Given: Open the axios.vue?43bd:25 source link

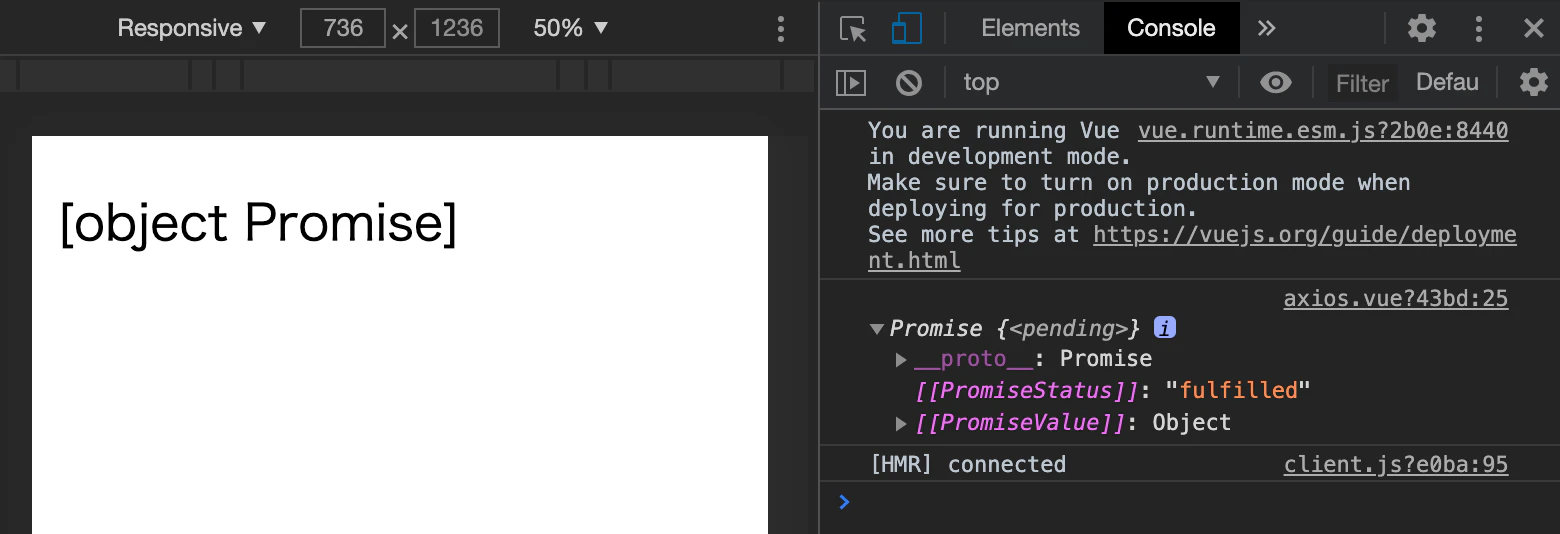Looking at the screenshot, I should [x=1395, y=298].
